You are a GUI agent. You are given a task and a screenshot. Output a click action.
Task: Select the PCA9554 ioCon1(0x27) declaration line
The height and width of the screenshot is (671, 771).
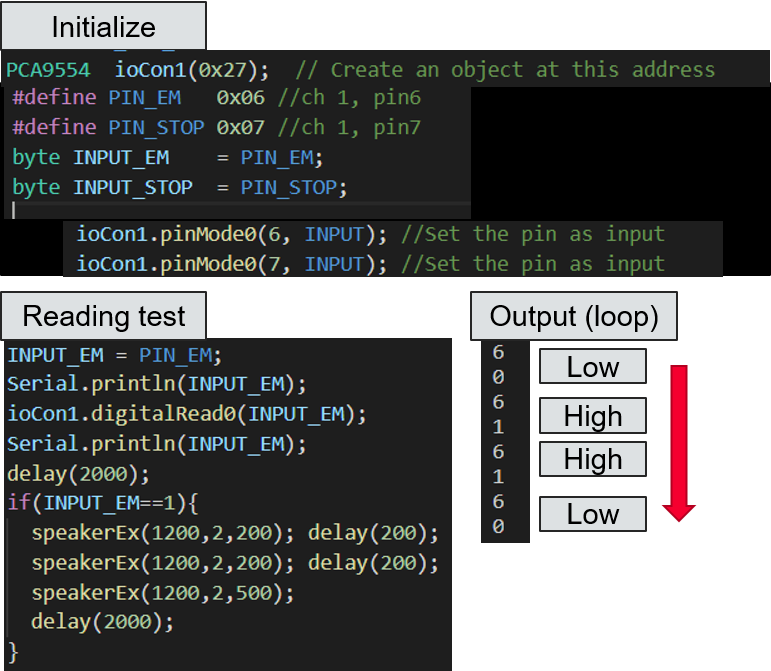pos(138,70)
